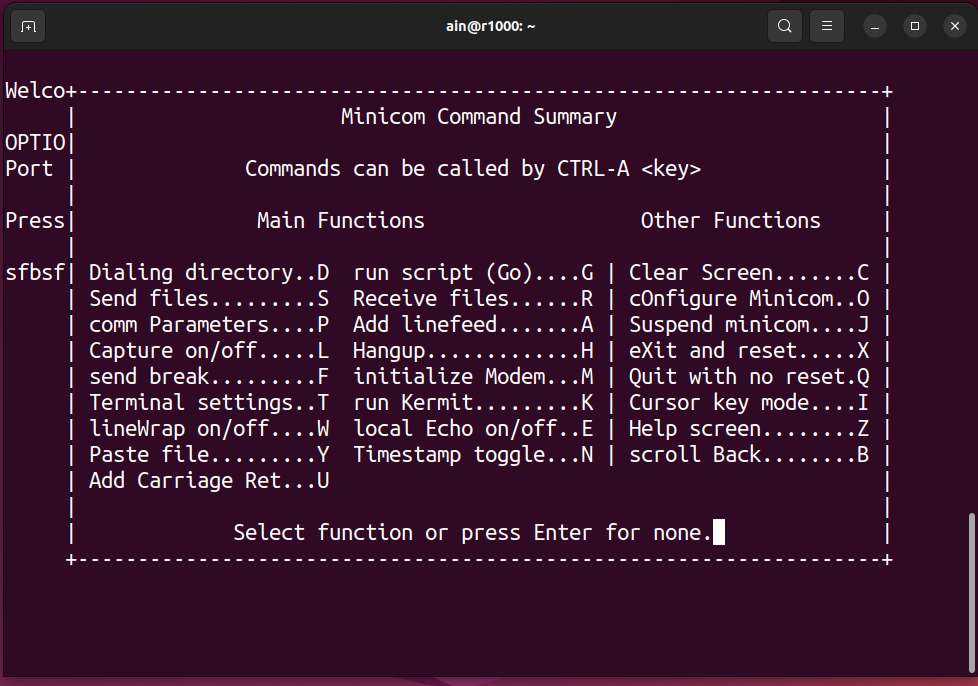Click 'Capture on/off.....L' entry
978x686 pixels.
point(209,351)
